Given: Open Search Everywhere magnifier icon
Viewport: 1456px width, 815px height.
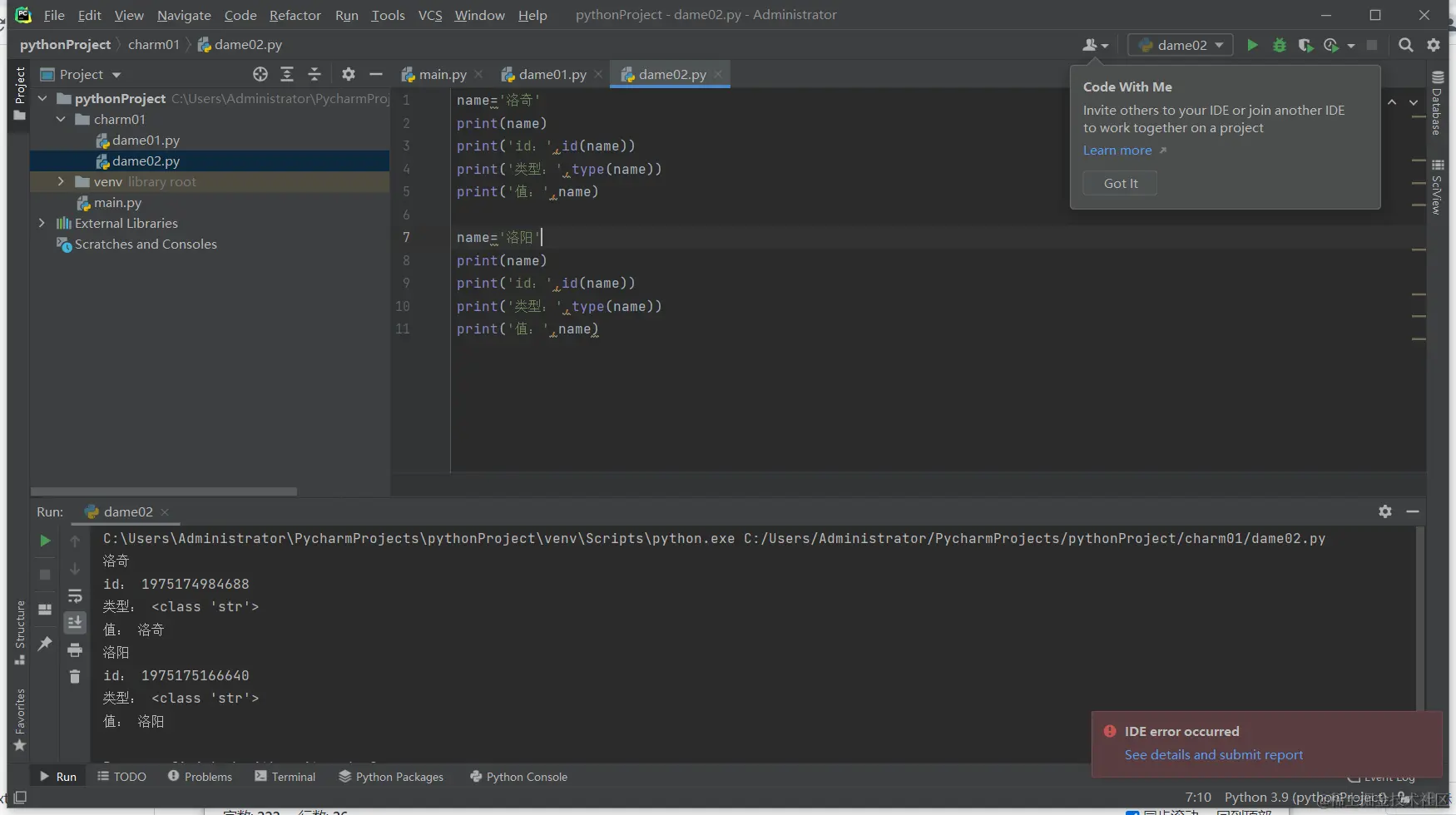Looking at the screenshot, I should click(x=1406, y=45).
